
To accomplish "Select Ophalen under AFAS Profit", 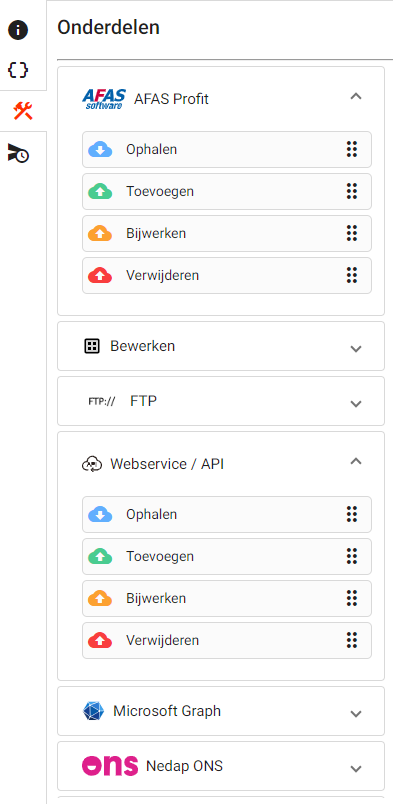I will (227, 150).
